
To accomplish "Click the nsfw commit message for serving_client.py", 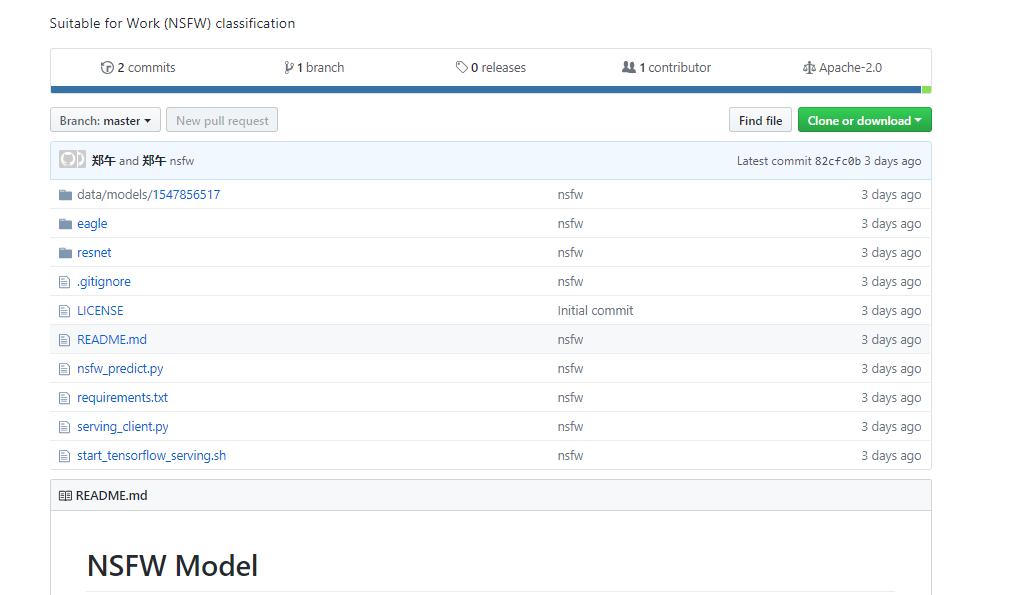I will pos(571,427).
